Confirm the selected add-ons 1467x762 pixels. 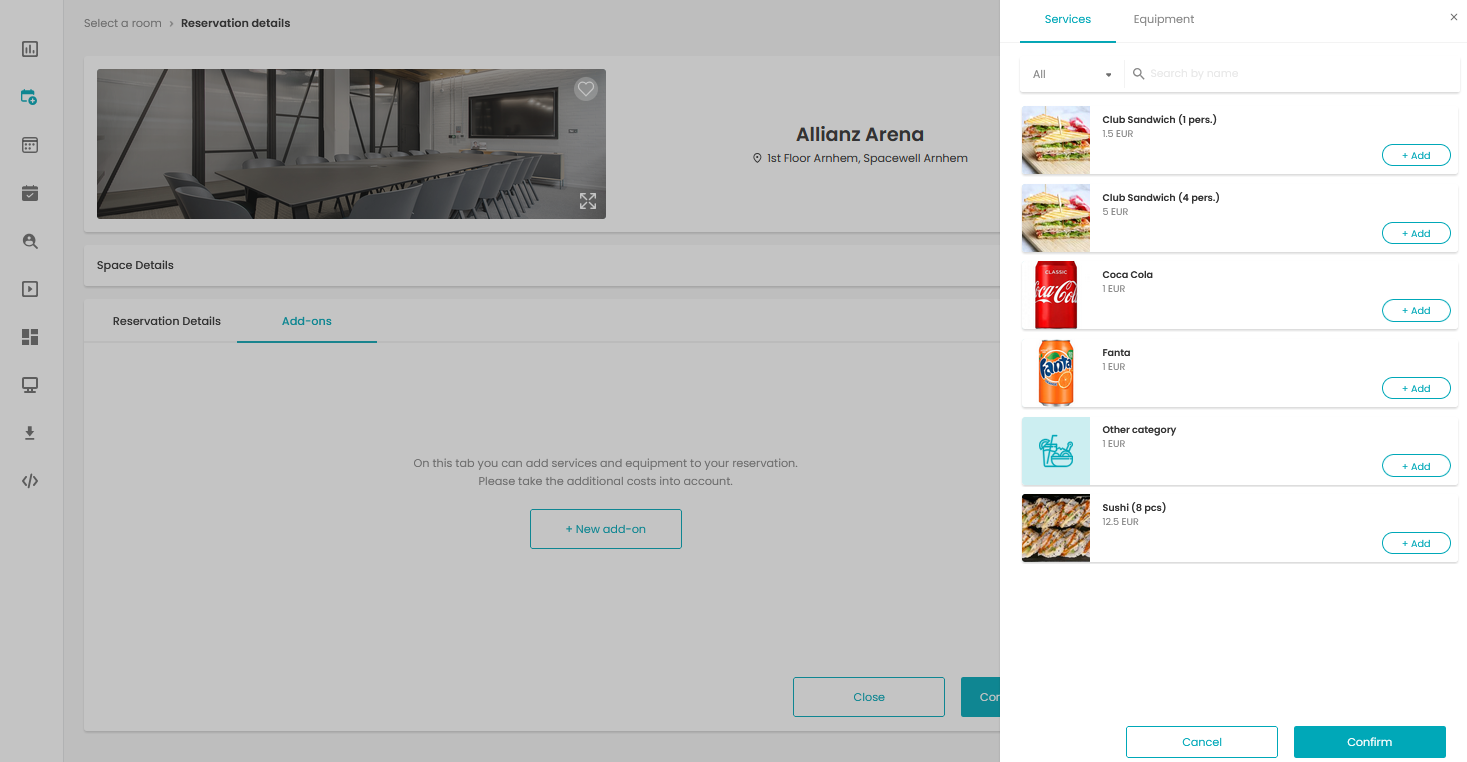tap(1370, 742)
